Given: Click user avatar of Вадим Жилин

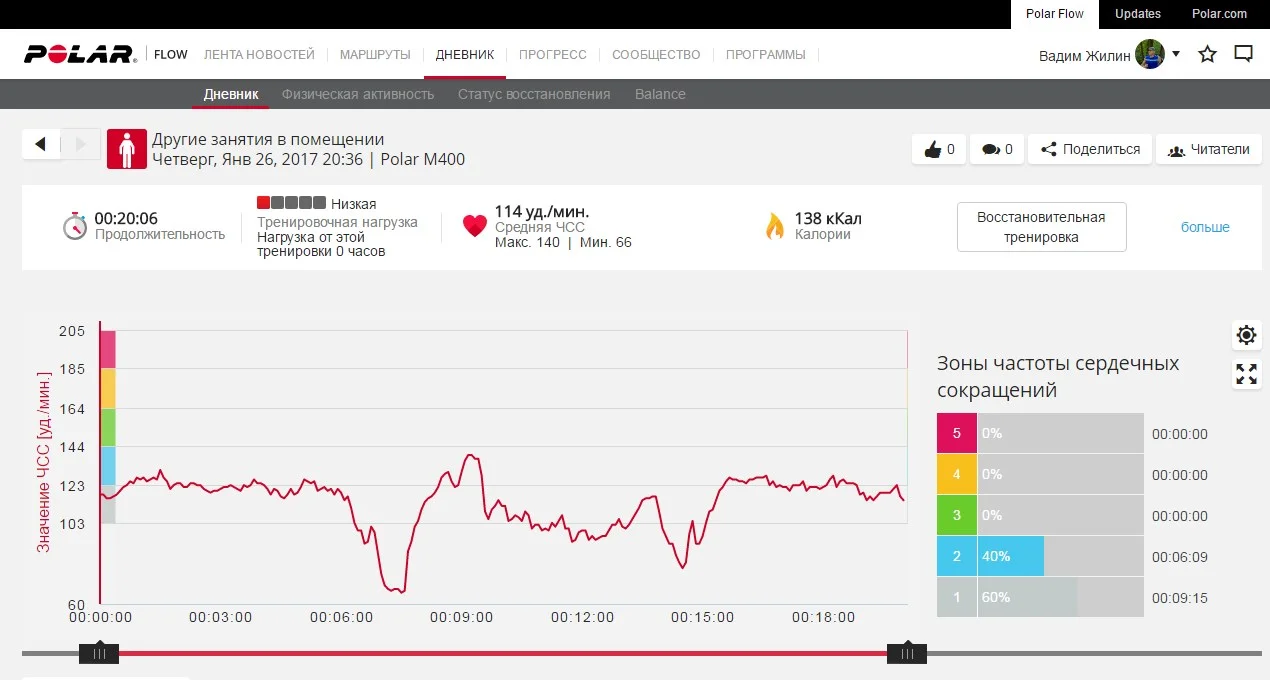Looking at the screenshot, I should pos(1150,55).
